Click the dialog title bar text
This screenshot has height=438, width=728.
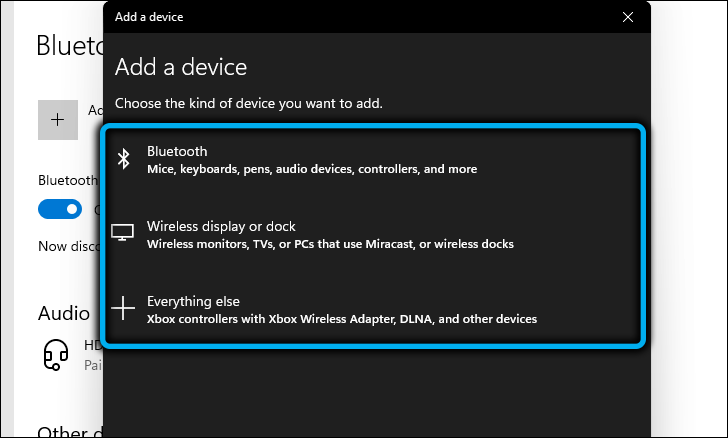[149, 17]
